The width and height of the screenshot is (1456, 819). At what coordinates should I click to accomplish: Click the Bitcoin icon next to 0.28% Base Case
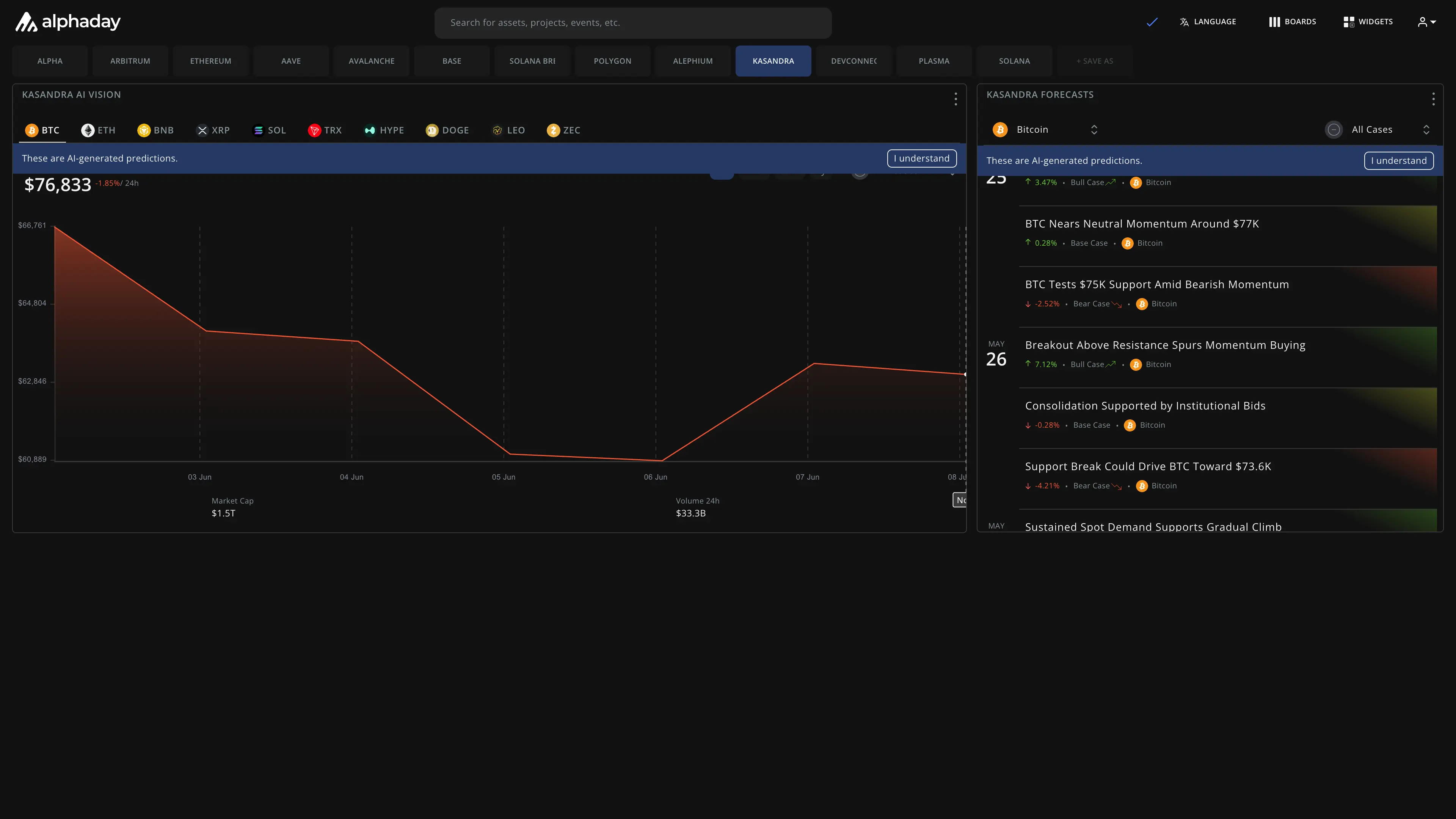pyautogui.click(x=1127, y=243)
